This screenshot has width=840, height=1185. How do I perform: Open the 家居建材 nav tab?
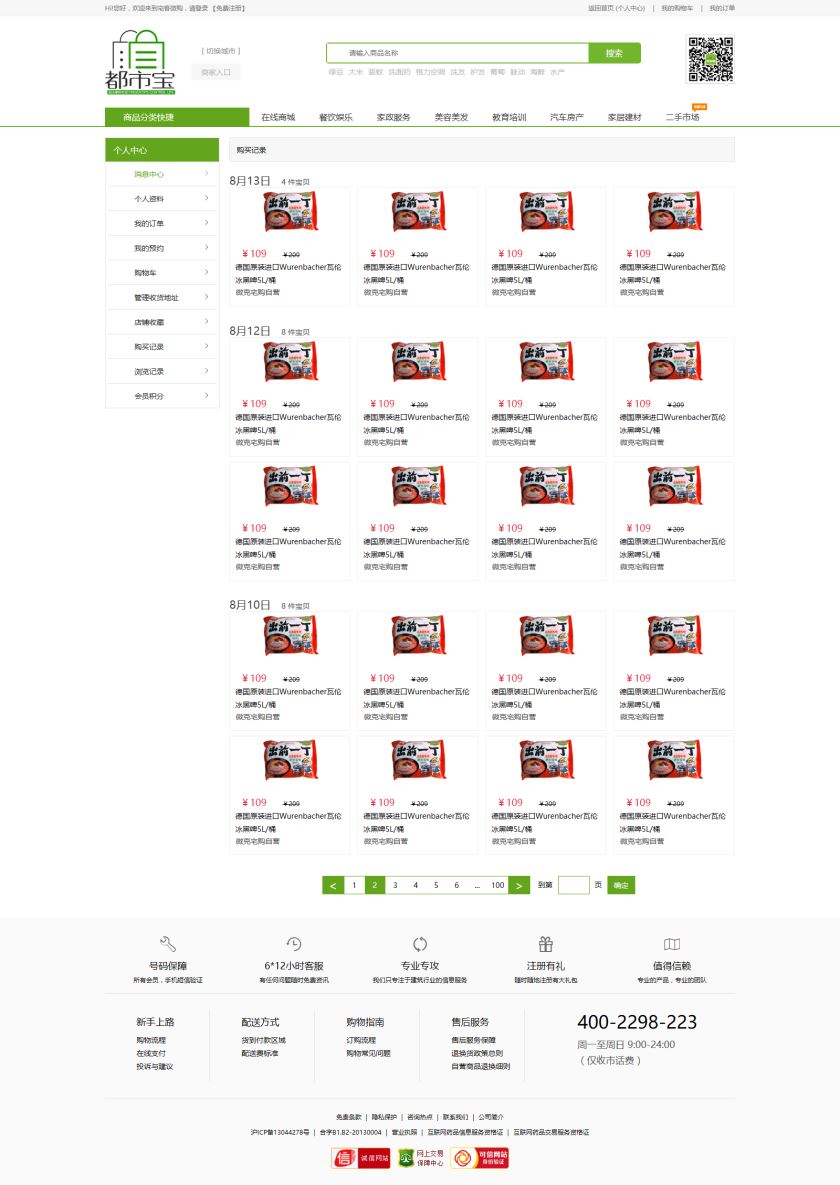(x=625, y=117)
